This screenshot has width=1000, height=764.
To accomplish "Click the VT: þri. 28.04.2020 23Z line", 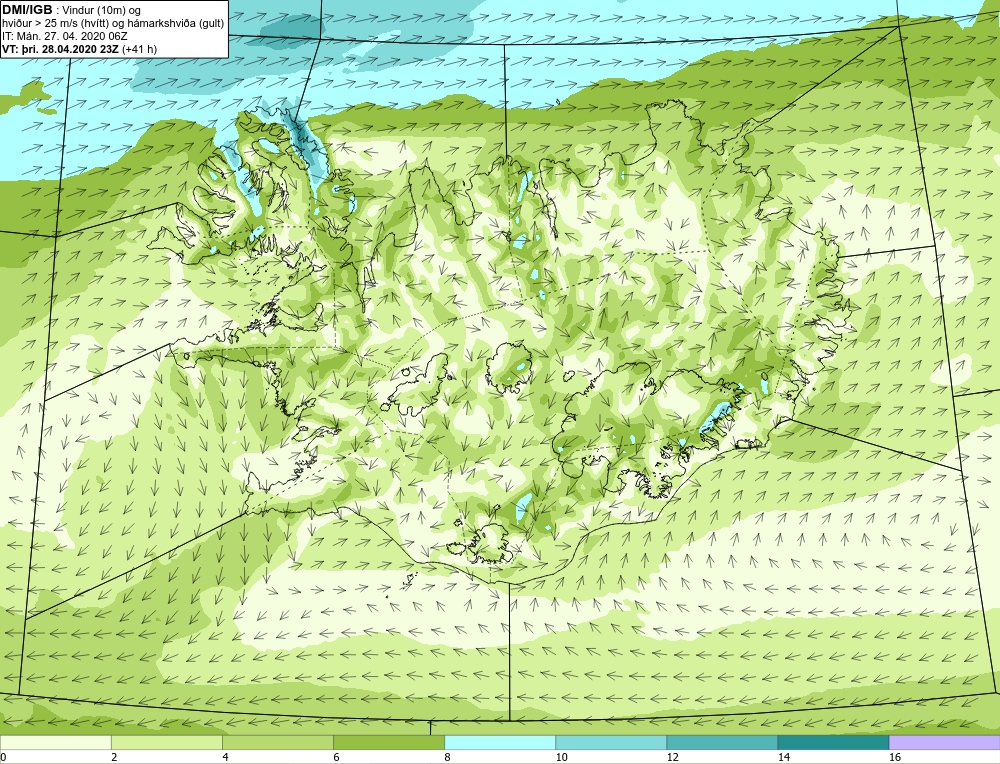I will point(79,49).
